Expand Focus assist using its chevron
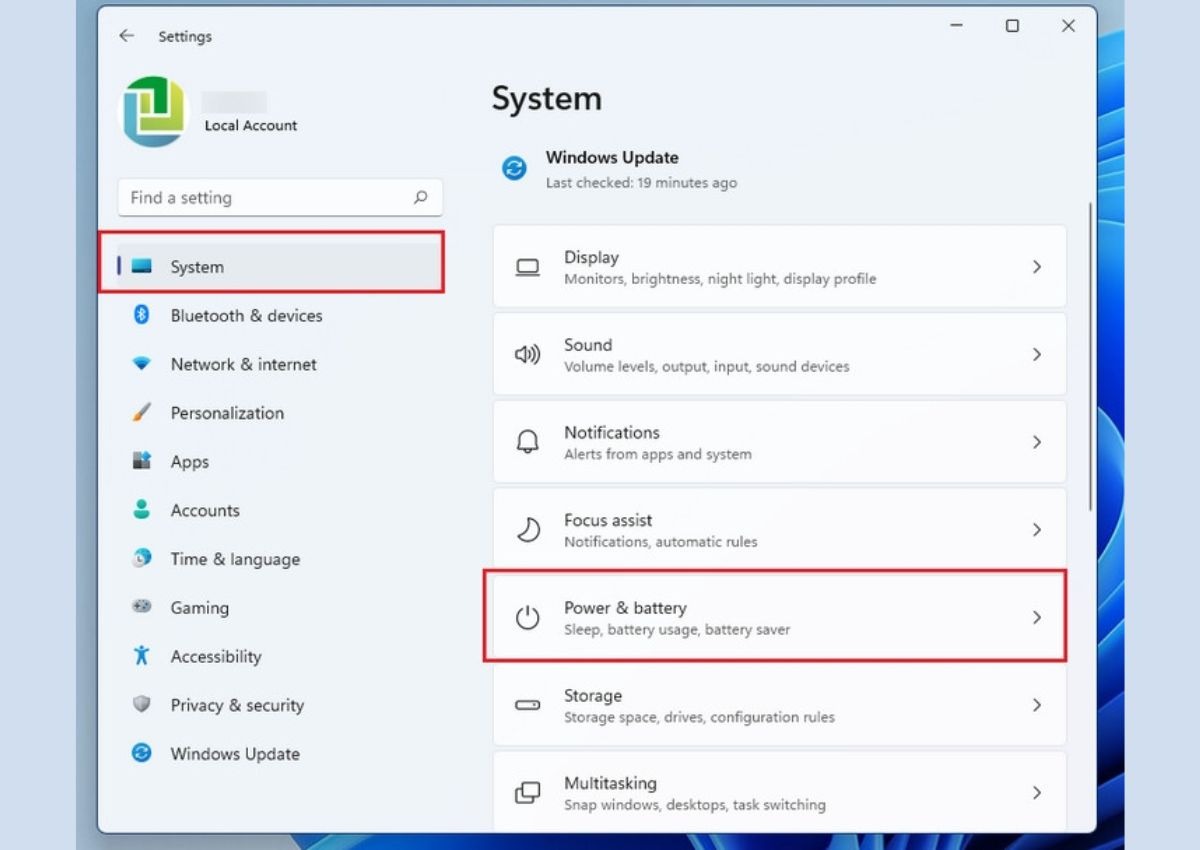The width and height of the screenshot is (1200, 850). 1037,530
